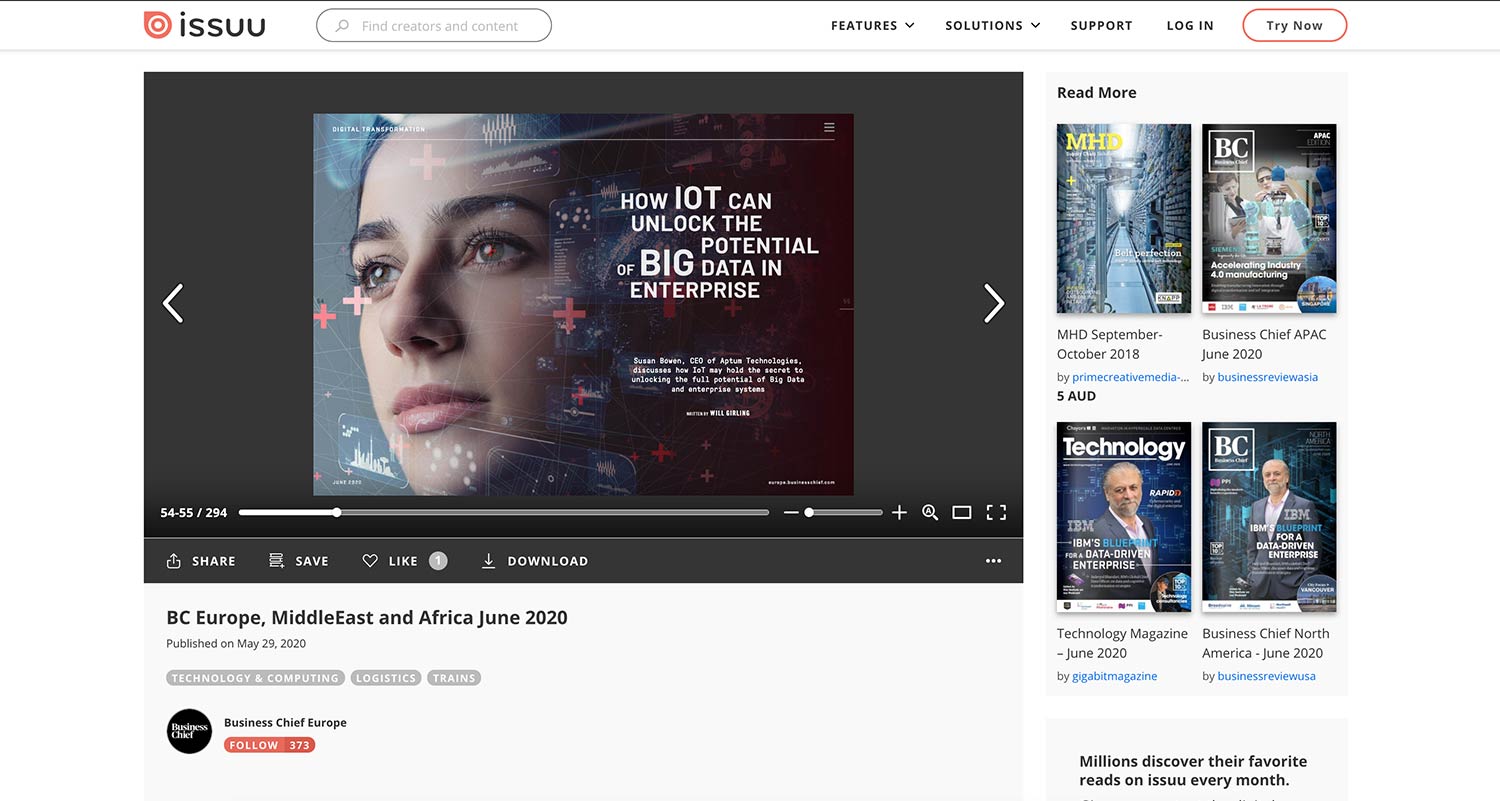This screenshot has height=801, width=1500.
Task: Click the search magnifier icon
Action: click(x=342, y=26)
